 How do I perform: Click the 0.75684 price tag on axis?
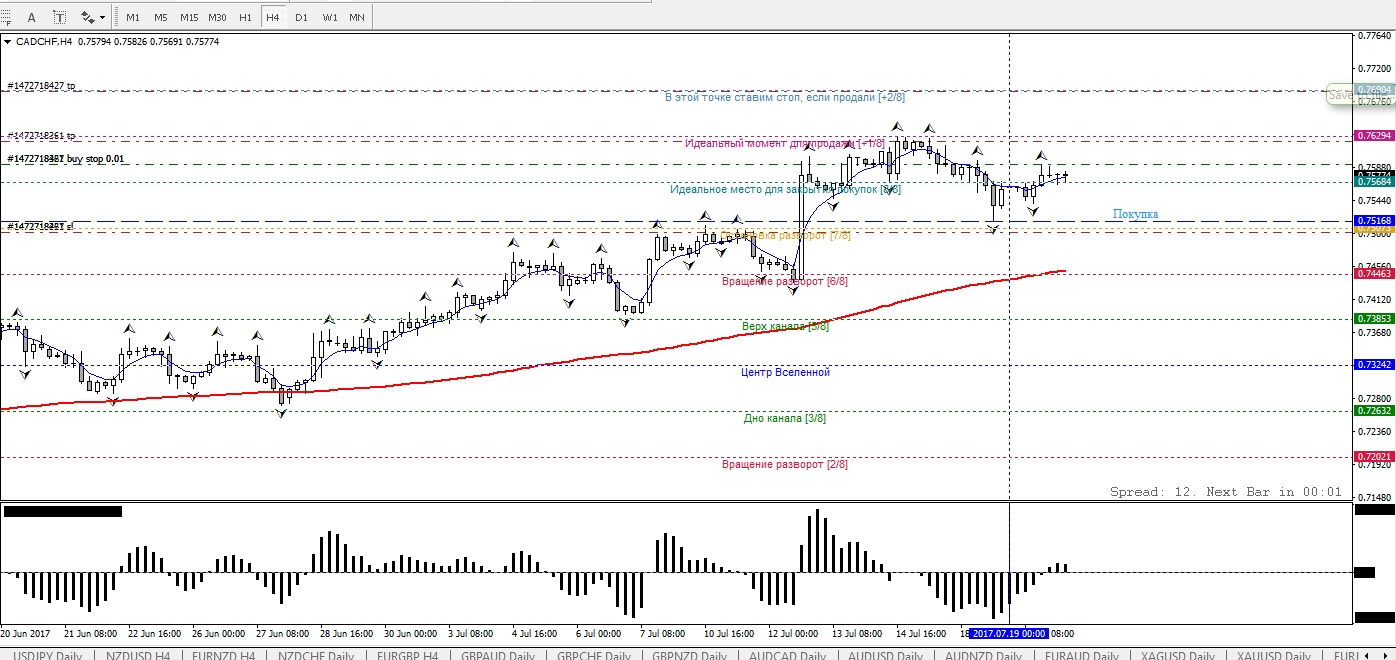click(x=1374, y=181)
